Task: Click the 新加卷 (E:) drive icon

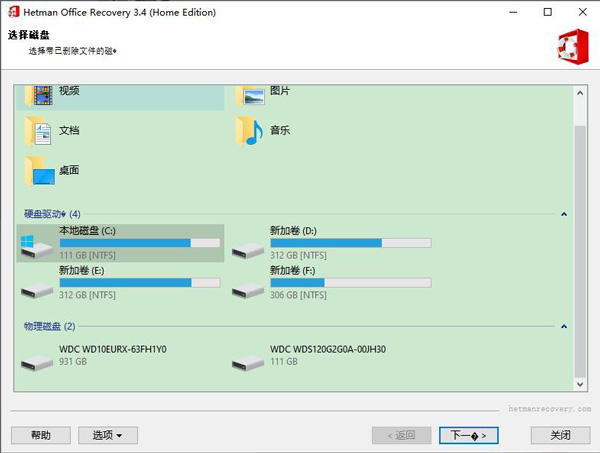Action: pyautogui.click(x=37, y=291)
